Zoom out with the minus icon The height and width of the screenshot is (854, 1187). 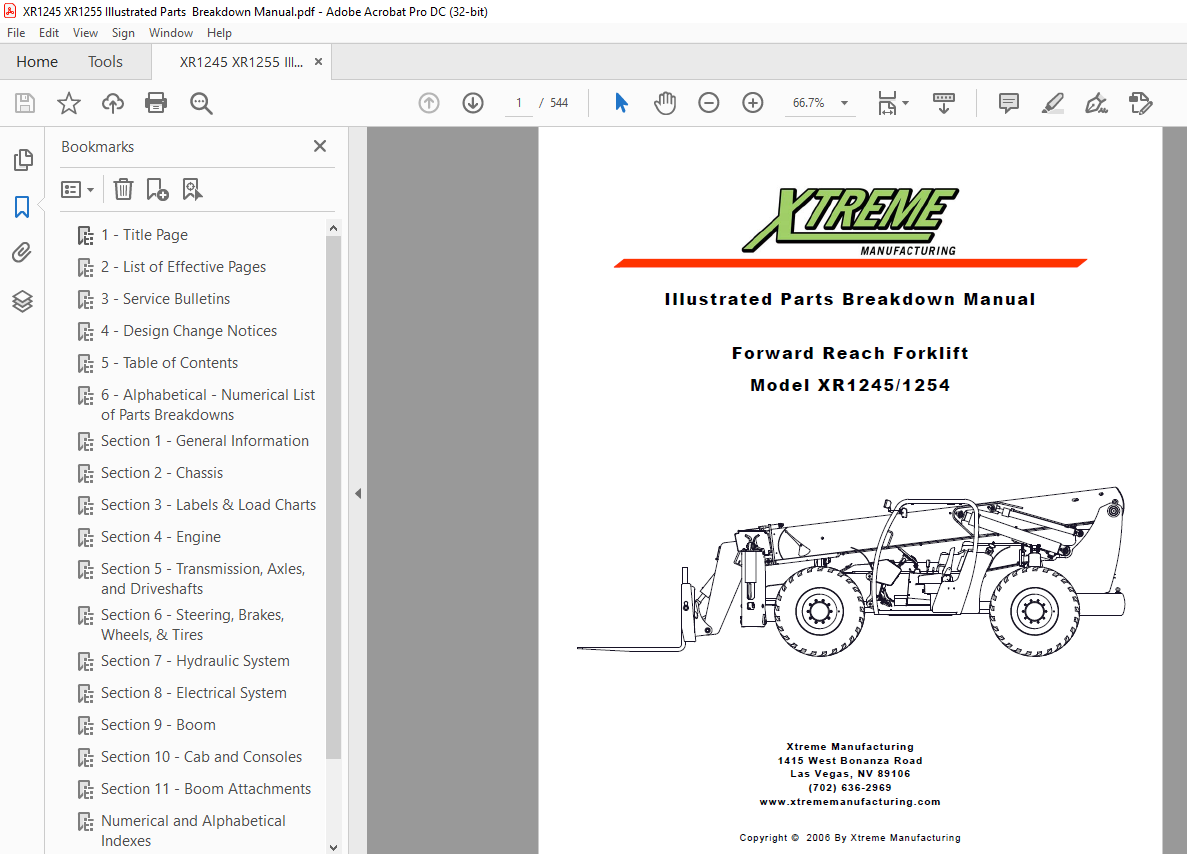[x=709, y=103]
